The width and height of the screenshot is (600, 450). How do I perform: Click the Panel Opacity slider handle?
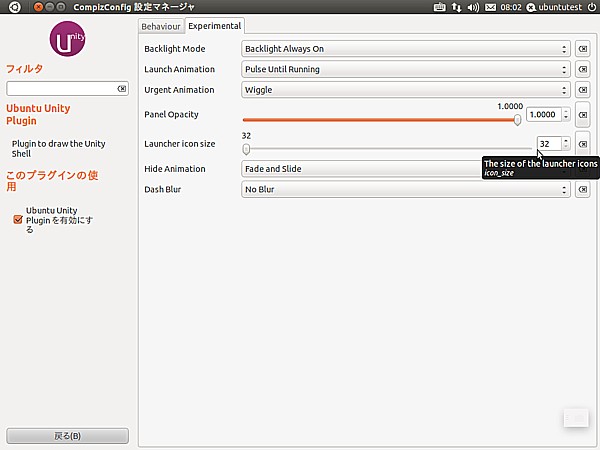click(517, 120)
